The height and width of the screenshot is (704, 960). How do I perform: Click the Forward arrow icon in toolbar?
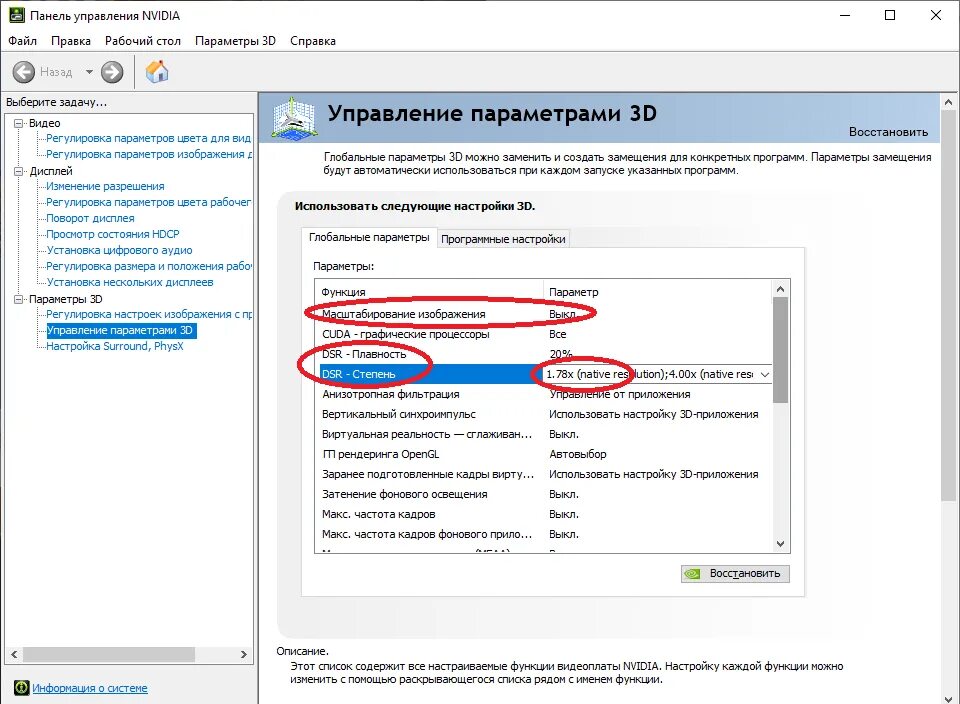tap(112, 72)
